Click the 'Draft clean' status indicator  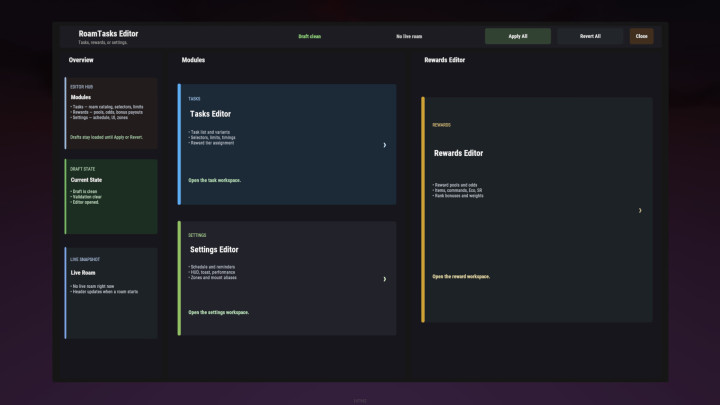coord(309,36)
